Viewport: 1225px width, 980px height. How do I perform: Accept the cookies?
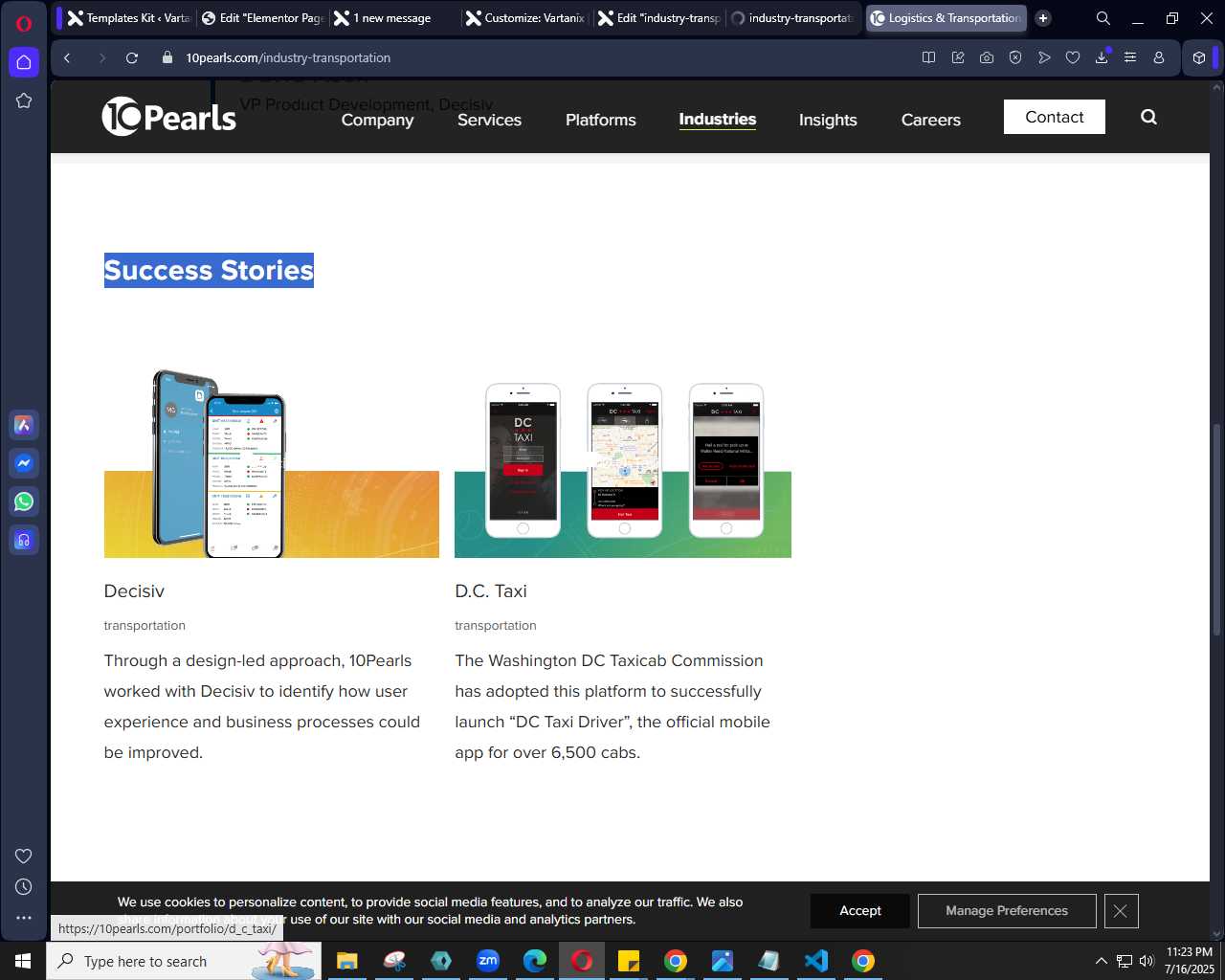coord(860,911)
